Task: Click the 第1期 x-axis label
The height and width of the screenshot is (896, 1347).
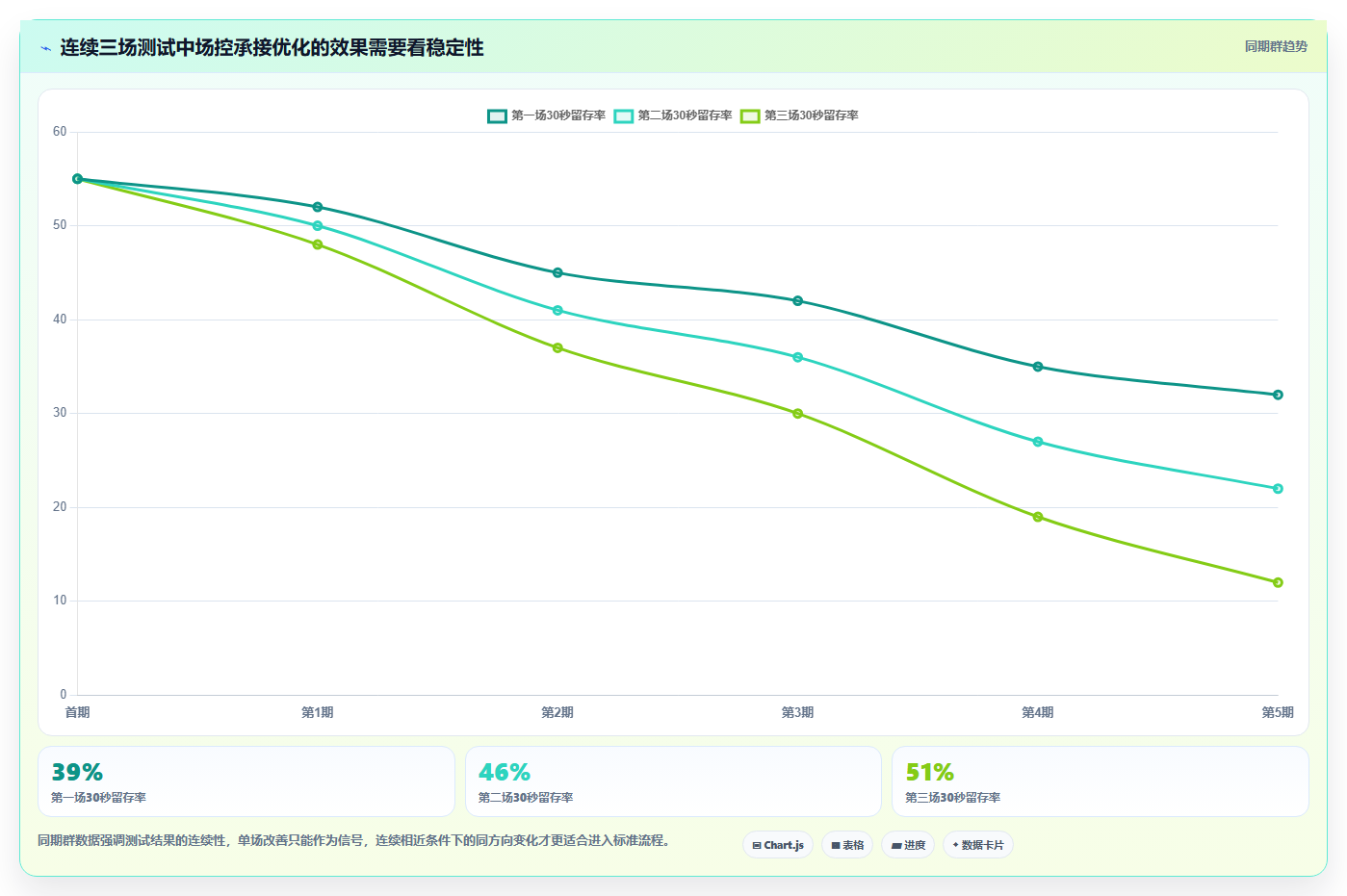Action: click(318, 712)
